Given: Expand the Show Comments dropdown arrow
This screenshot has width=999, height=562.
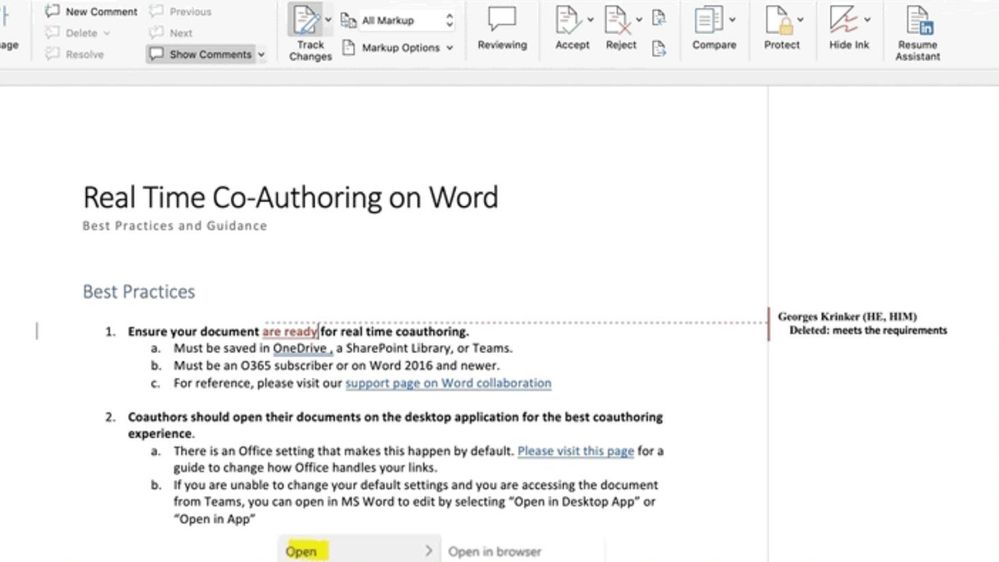Looking at the screenshot, I should coord(261,55).
